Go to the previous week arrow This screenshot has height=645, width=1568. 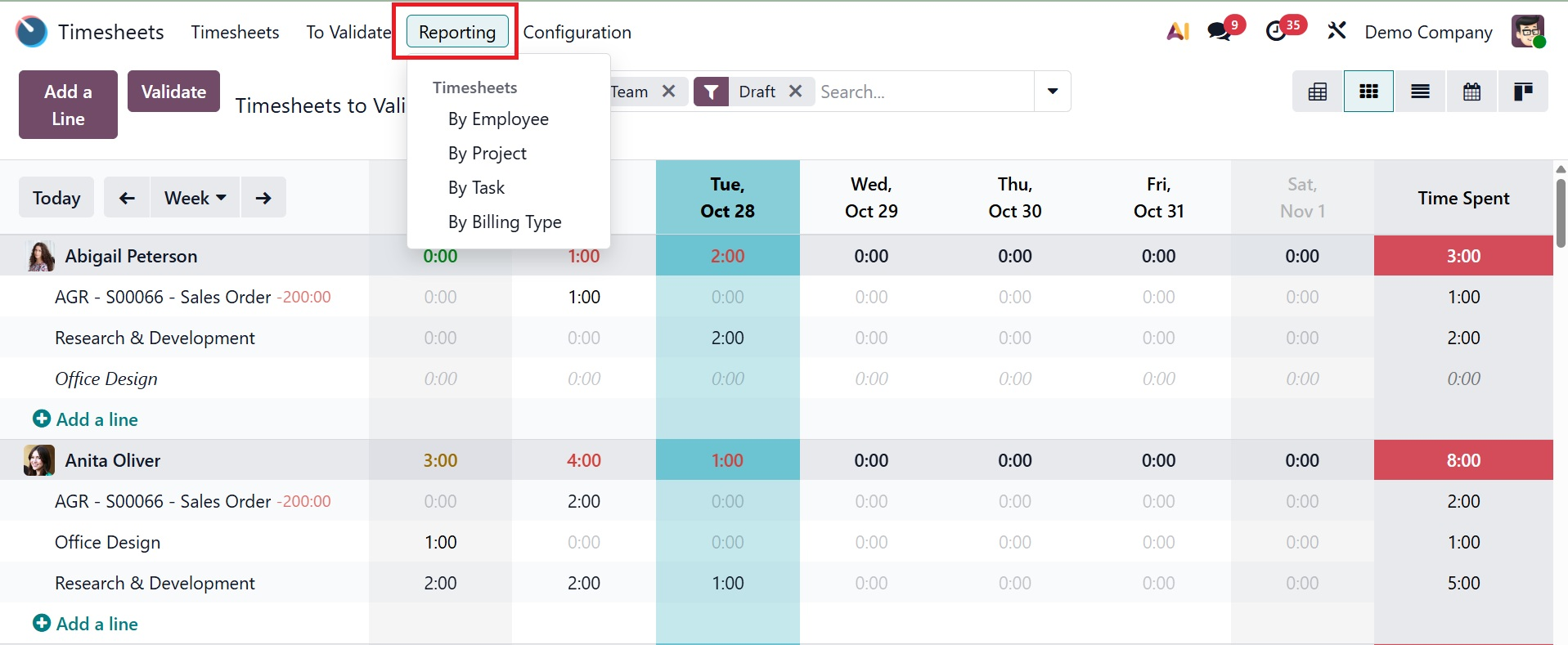point(127,198)
